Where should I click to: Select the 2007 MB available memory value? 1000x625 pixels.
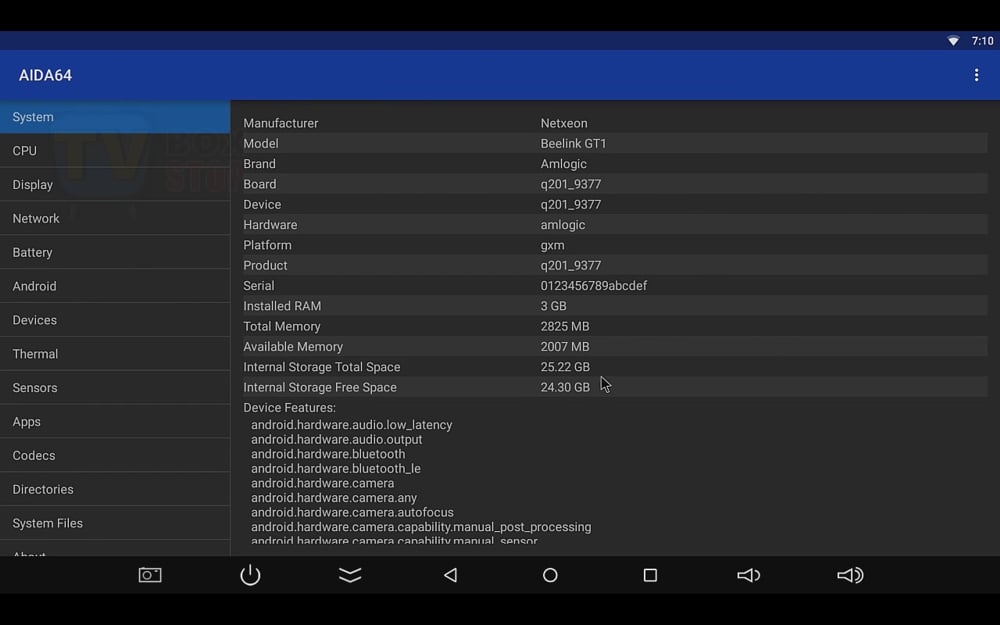565,347
